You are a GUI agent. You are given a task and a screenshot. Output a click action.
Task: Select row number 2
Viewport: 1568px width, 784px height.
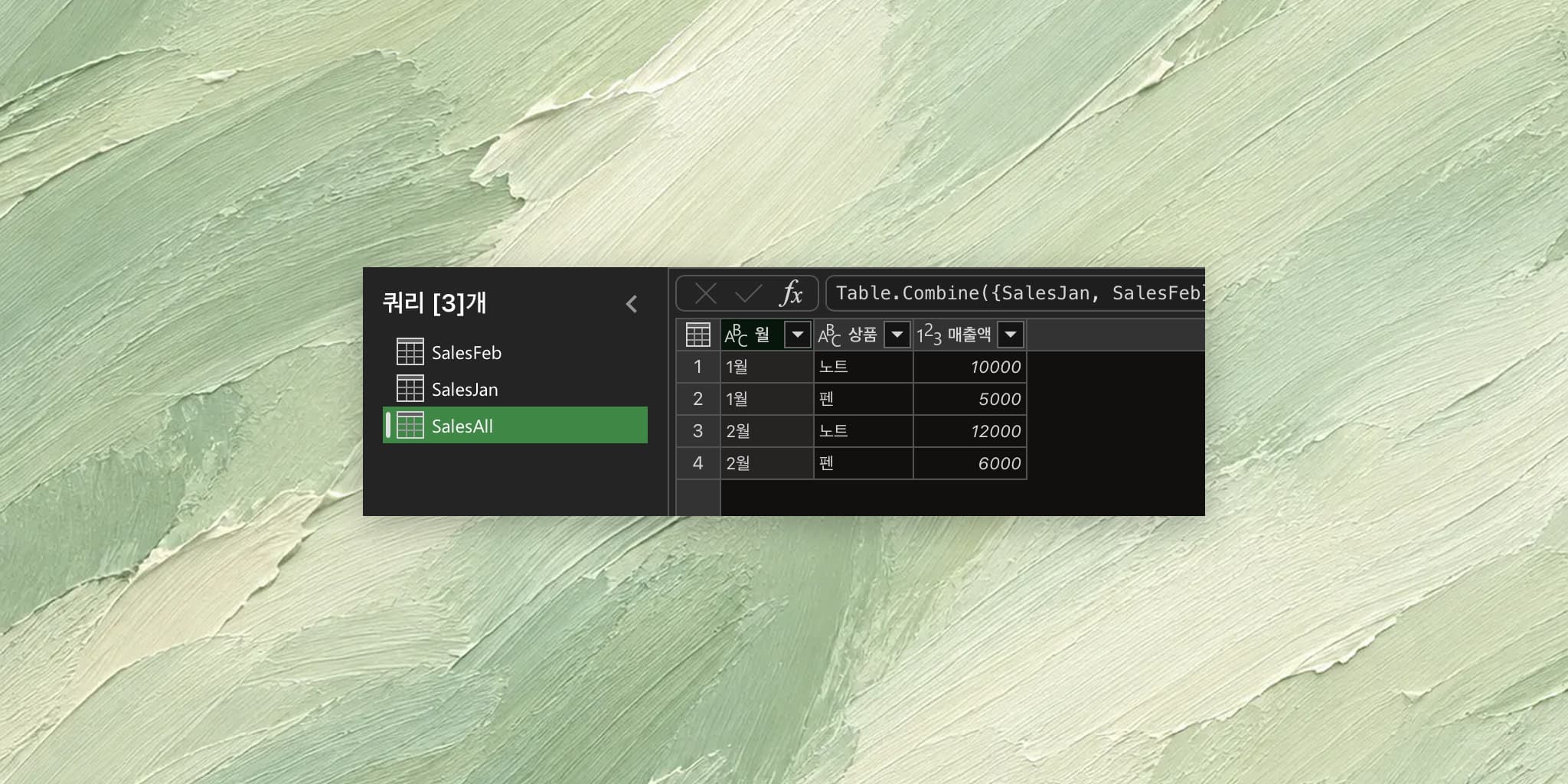click(x=697, y=399)
